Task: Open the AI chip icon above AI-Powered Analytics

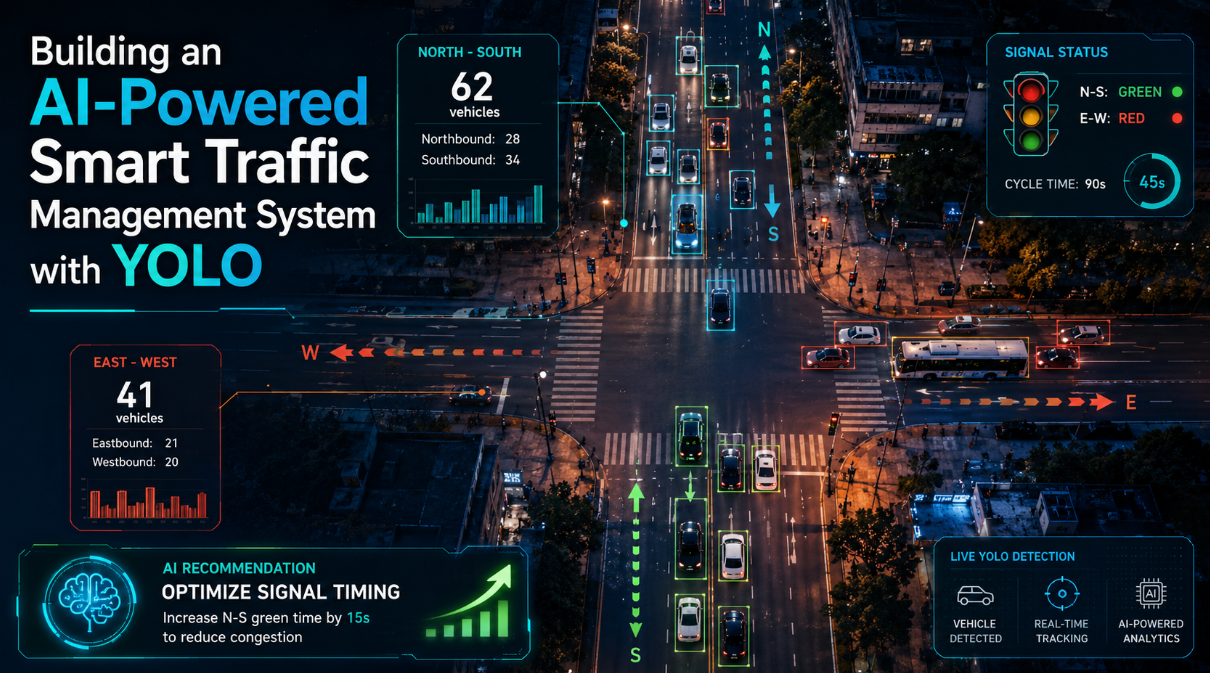Action: (1151, 595)
